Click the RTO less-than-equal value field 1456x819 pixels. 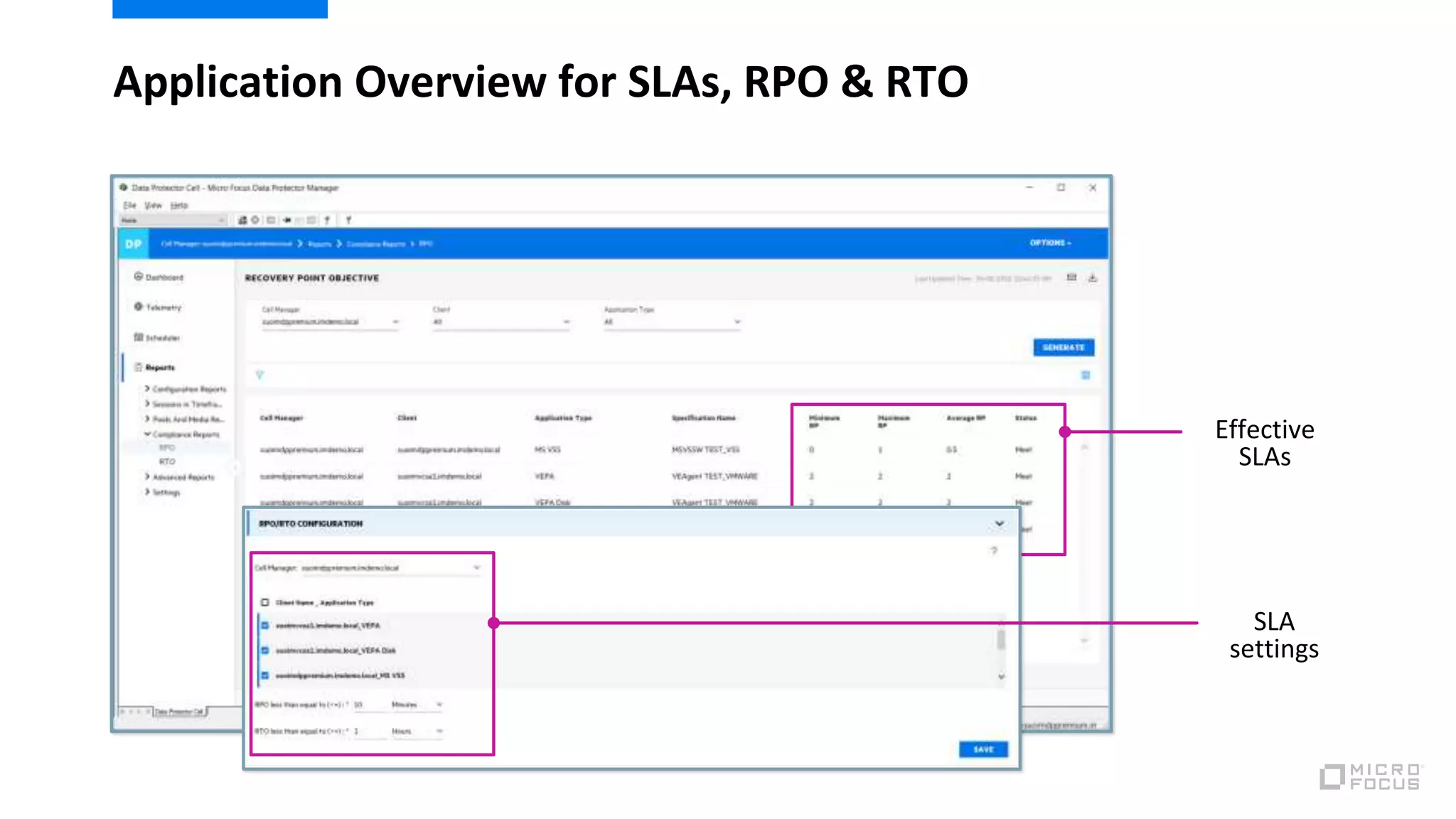pos(369,731)
